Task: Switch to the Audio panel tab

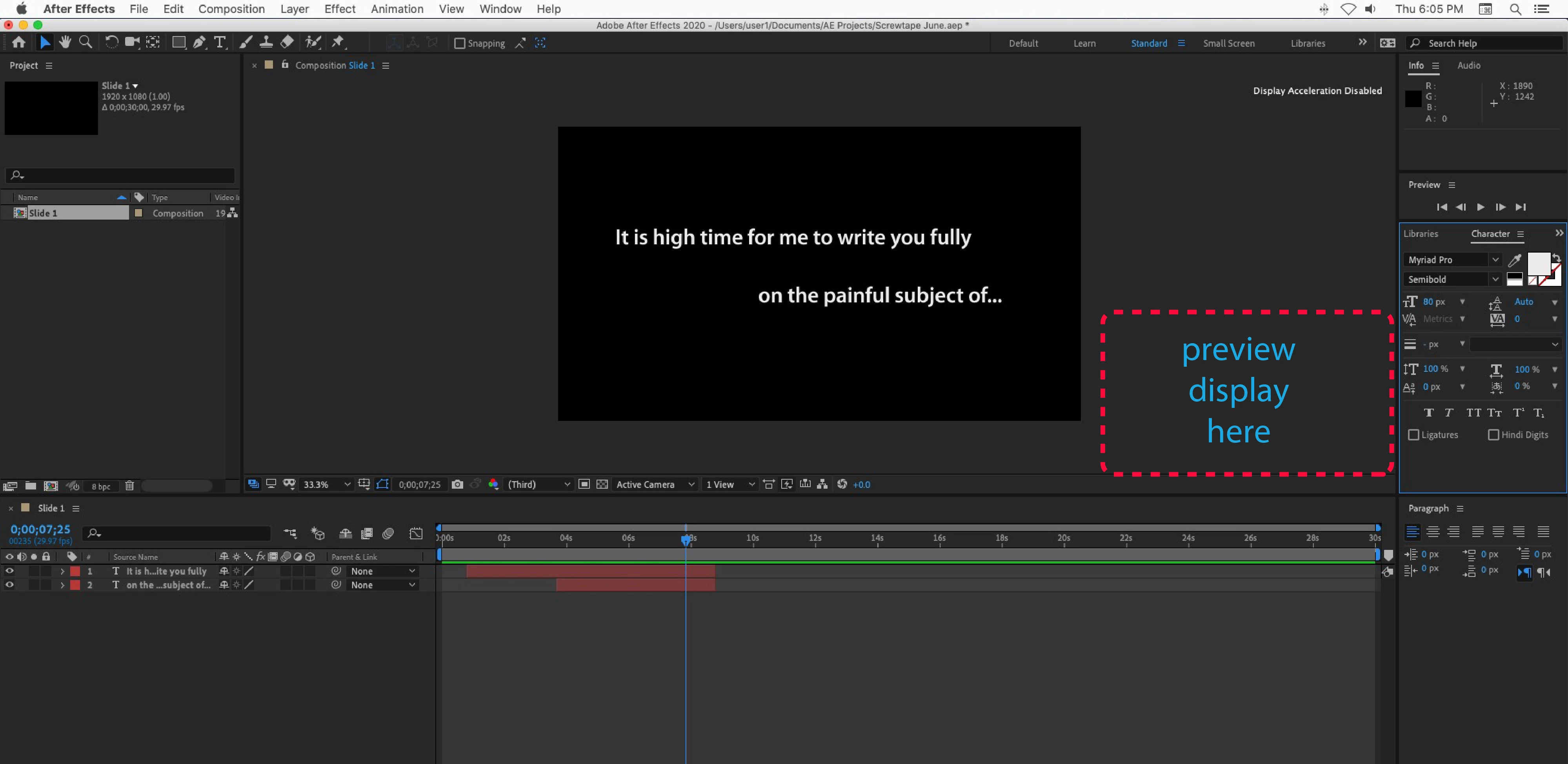Action: coord(1468,65)
